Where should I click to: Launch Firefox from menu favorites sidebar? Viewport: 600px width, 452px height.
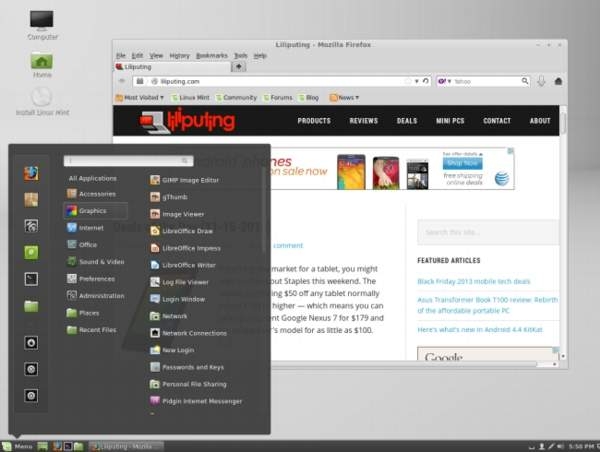point(31,174)
